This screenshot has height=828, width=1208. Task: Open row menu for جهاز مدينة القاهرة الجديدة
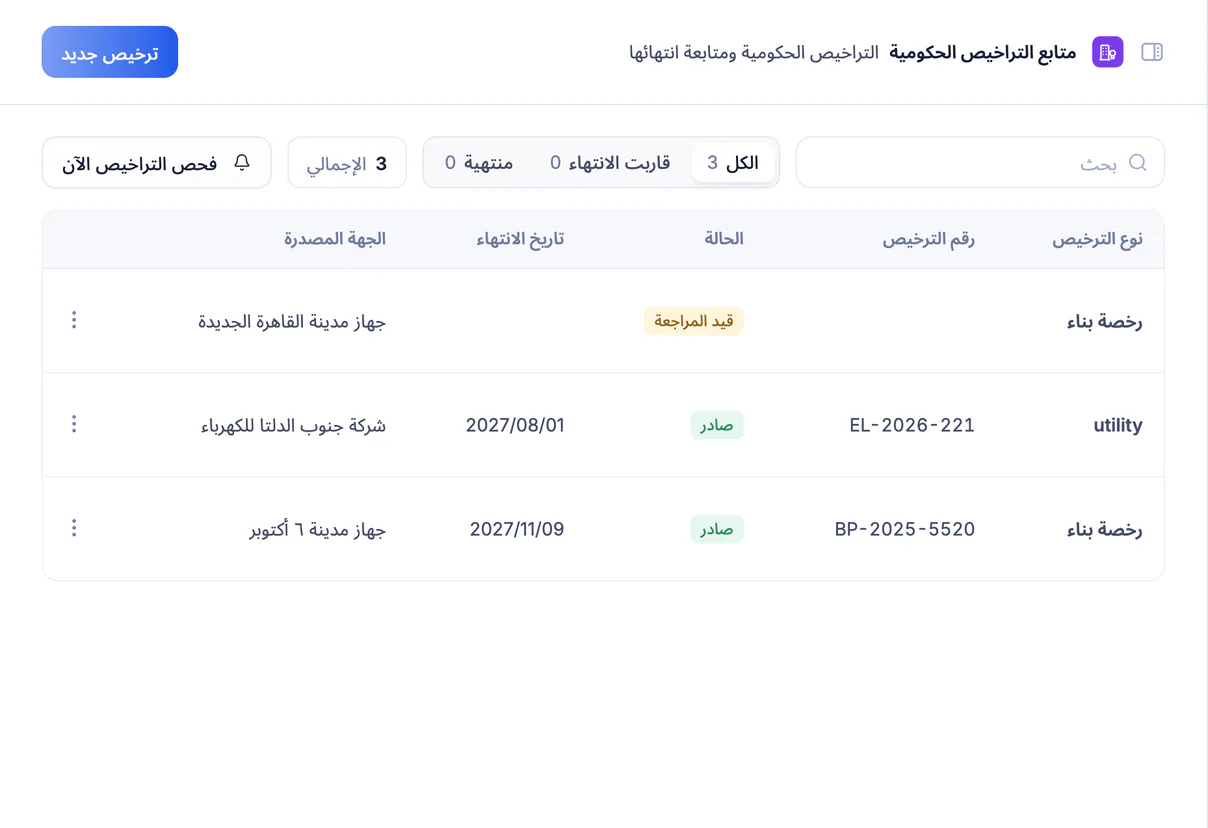(x=74, y=320)
